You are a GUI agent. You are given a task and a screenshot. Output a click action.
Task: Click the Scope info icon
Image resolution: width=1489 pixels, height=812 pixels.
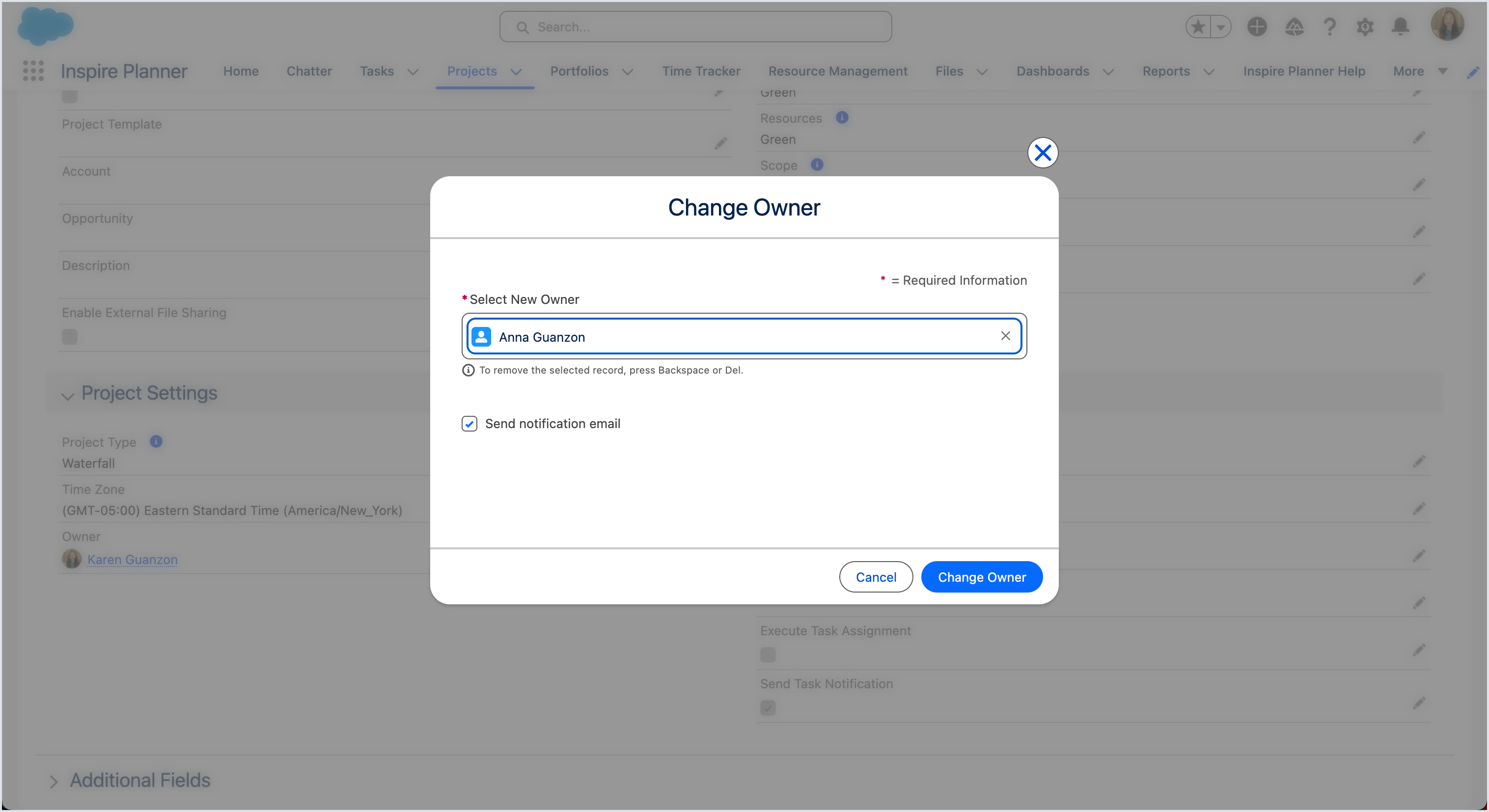[x=817, y=165]
